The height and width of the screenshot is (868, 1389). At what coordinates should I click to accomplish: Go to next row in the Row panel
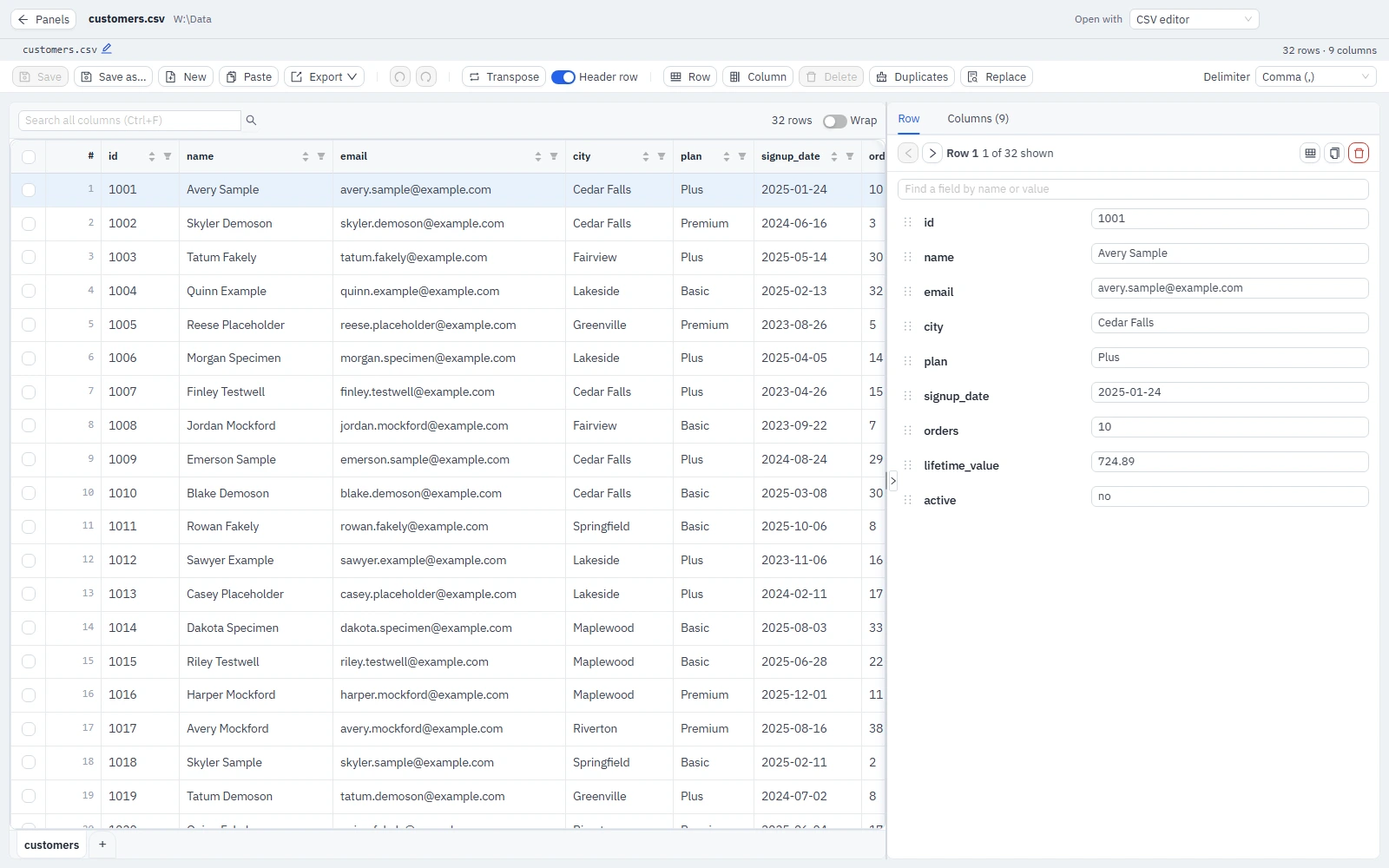coord(932,153)
